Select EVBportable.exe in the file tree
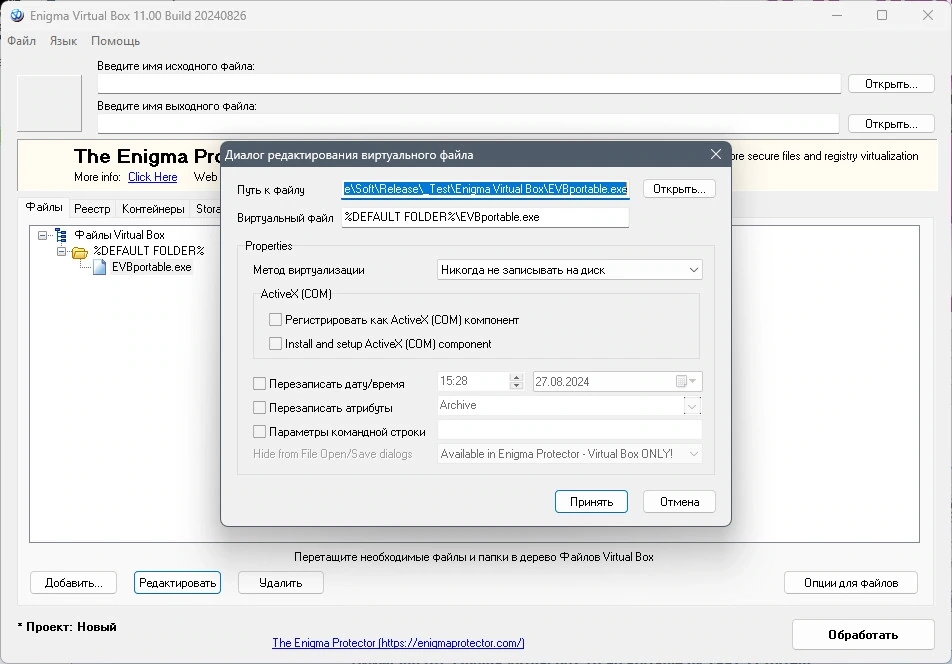The width and height of the screenshot is (952, 664). click(151, 267)
